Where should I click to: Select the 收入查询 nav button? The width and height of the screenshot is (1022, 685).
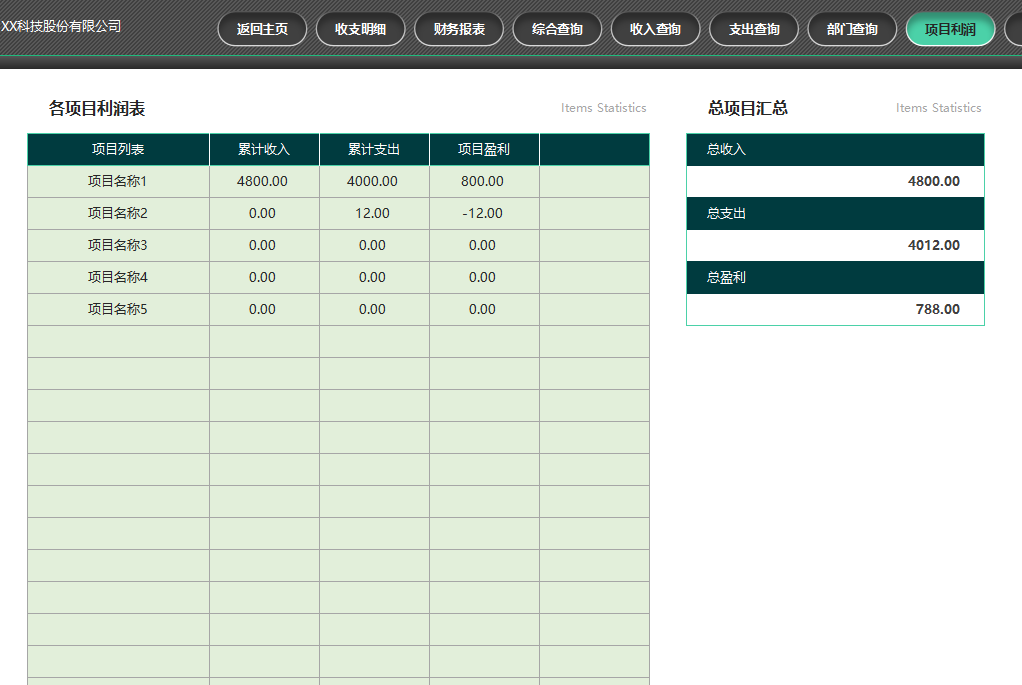point(655,29)
